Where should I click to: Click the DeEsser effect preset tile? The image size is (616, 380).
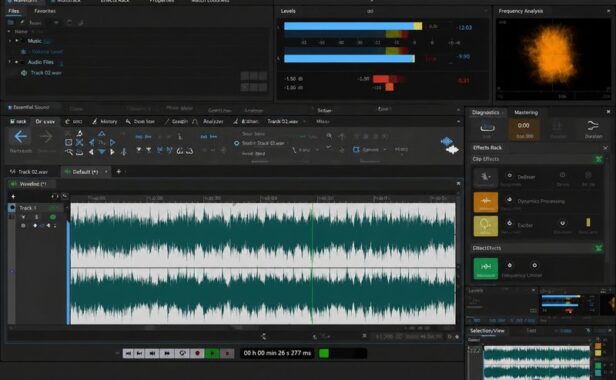(x=486, y=178)
